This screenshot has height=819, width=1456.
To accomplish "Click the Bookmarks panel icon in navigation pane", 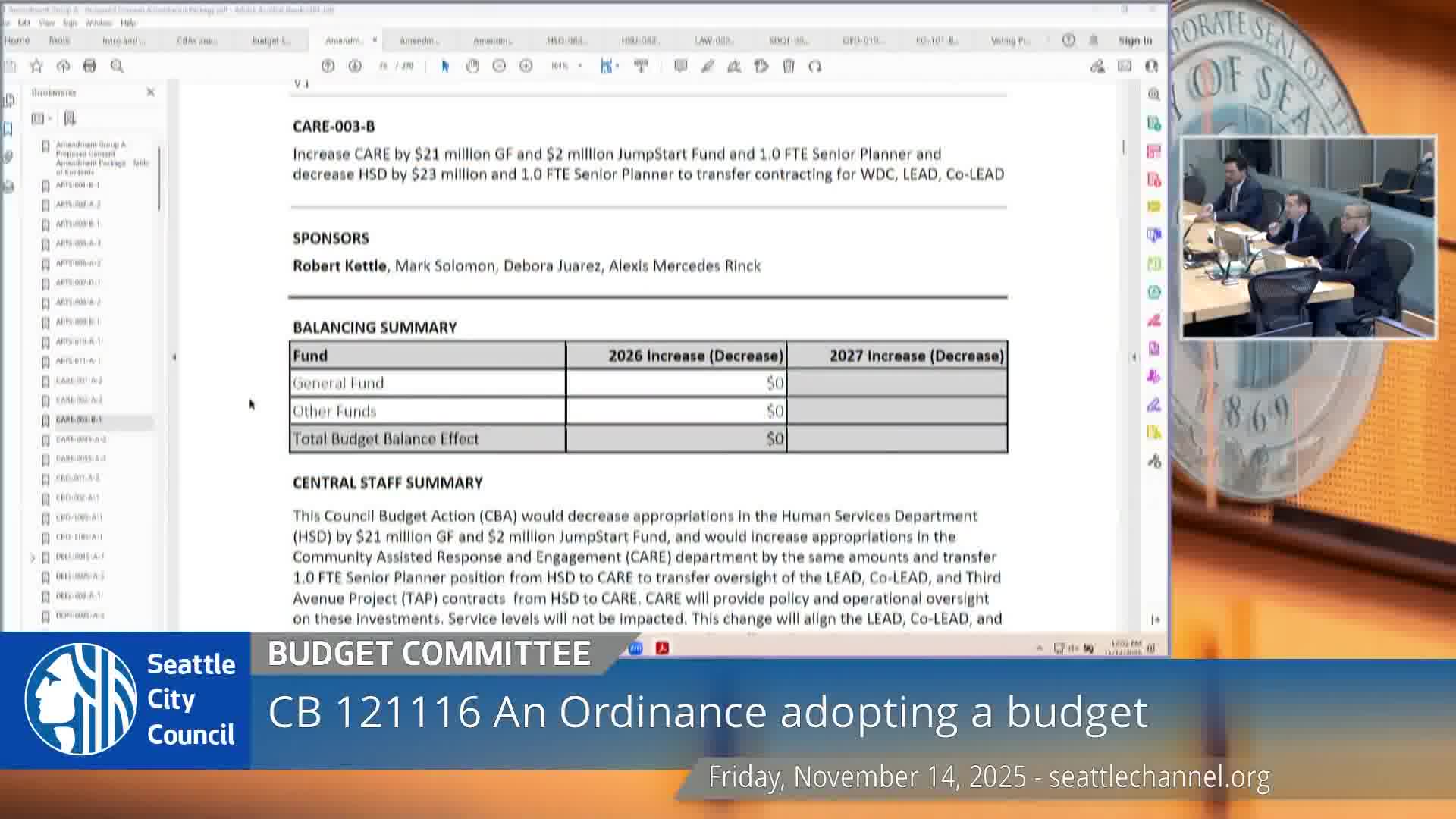I will point(10,129).
